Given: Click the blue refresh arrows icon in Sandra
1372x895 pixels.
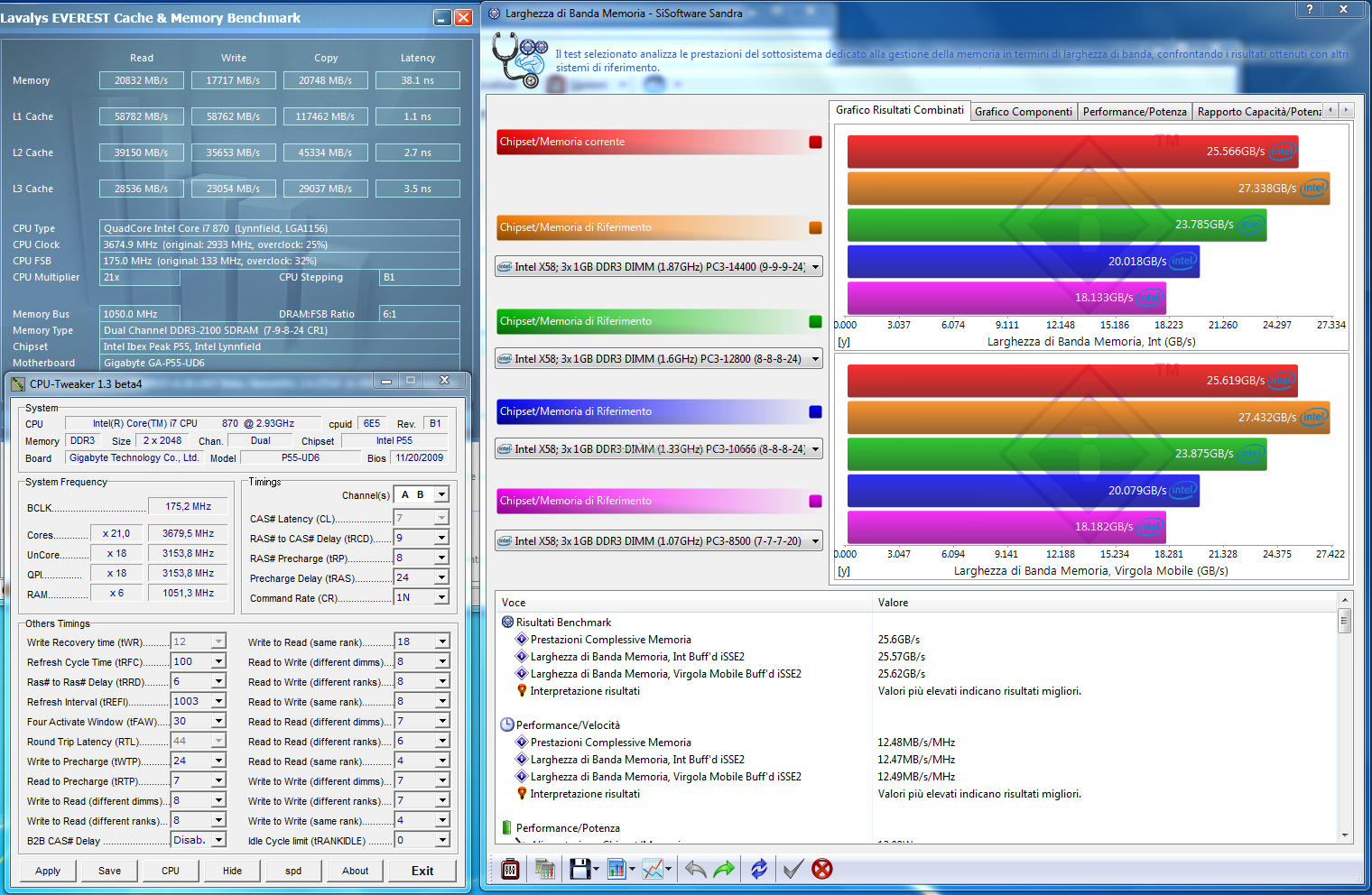Looking at the screenshot, I should click(x=759, y=869).
